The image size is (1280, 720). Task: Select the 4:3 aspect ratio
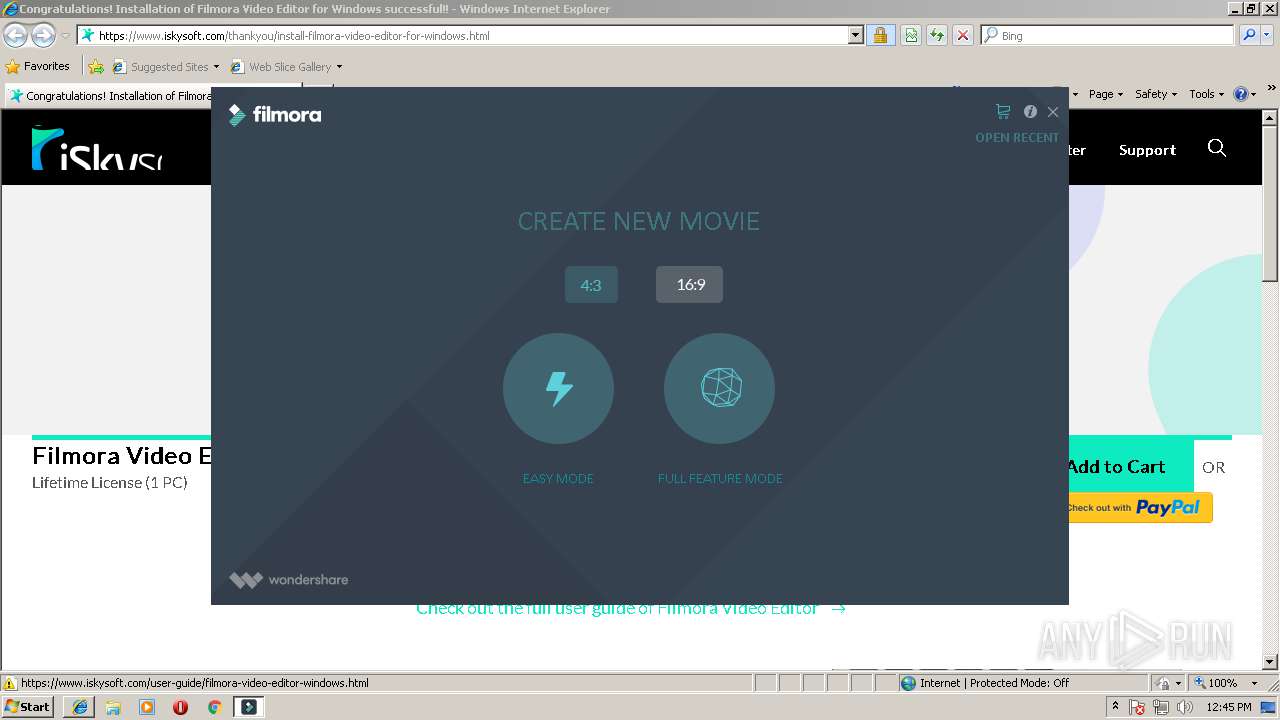(591, 285)
